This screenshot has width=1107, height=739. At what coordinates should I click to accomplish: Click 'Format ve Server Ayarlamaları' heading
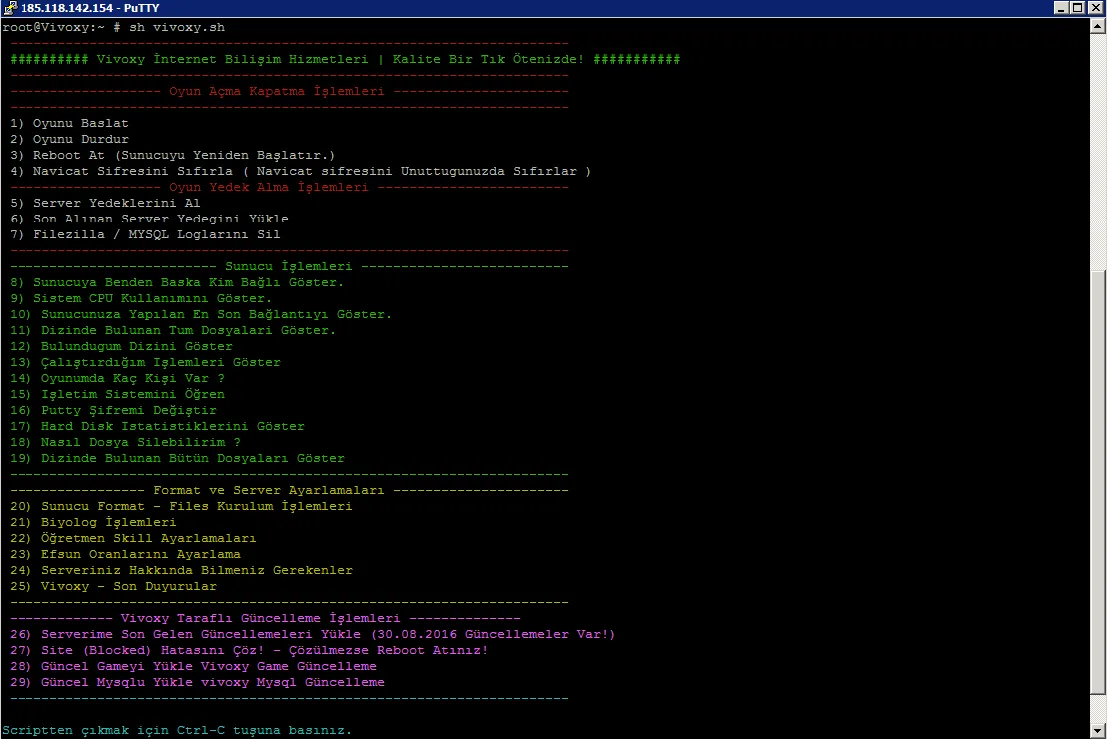(268, 491)
